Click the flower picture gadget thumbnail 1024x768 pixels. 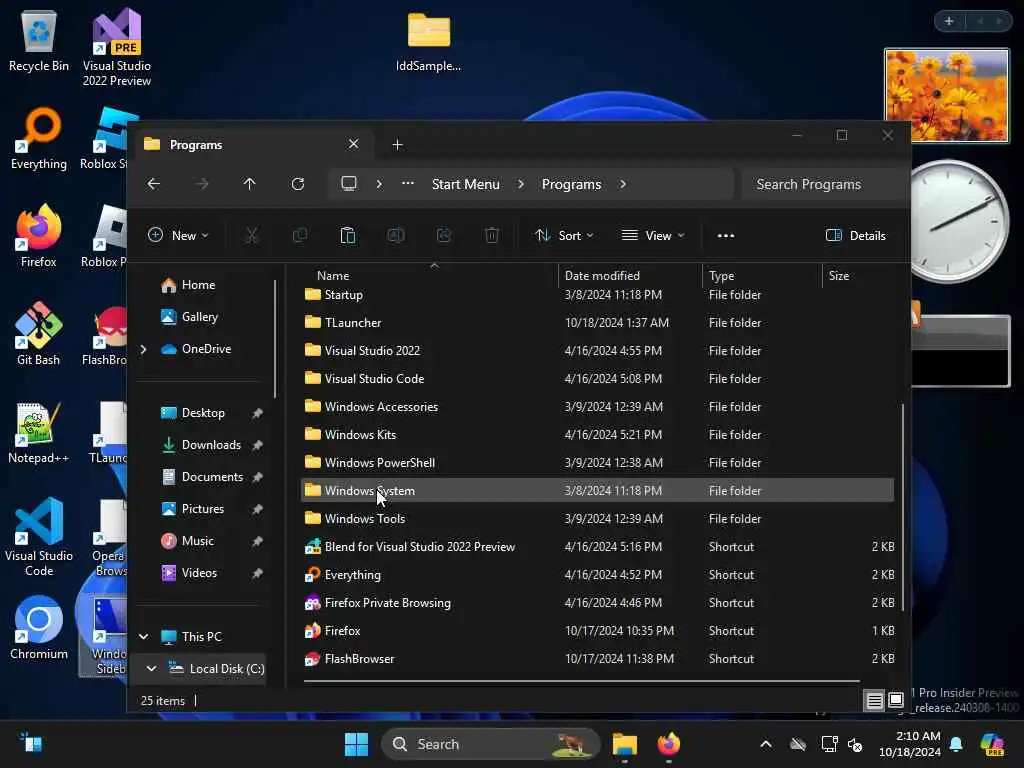(x=946, y=95)
